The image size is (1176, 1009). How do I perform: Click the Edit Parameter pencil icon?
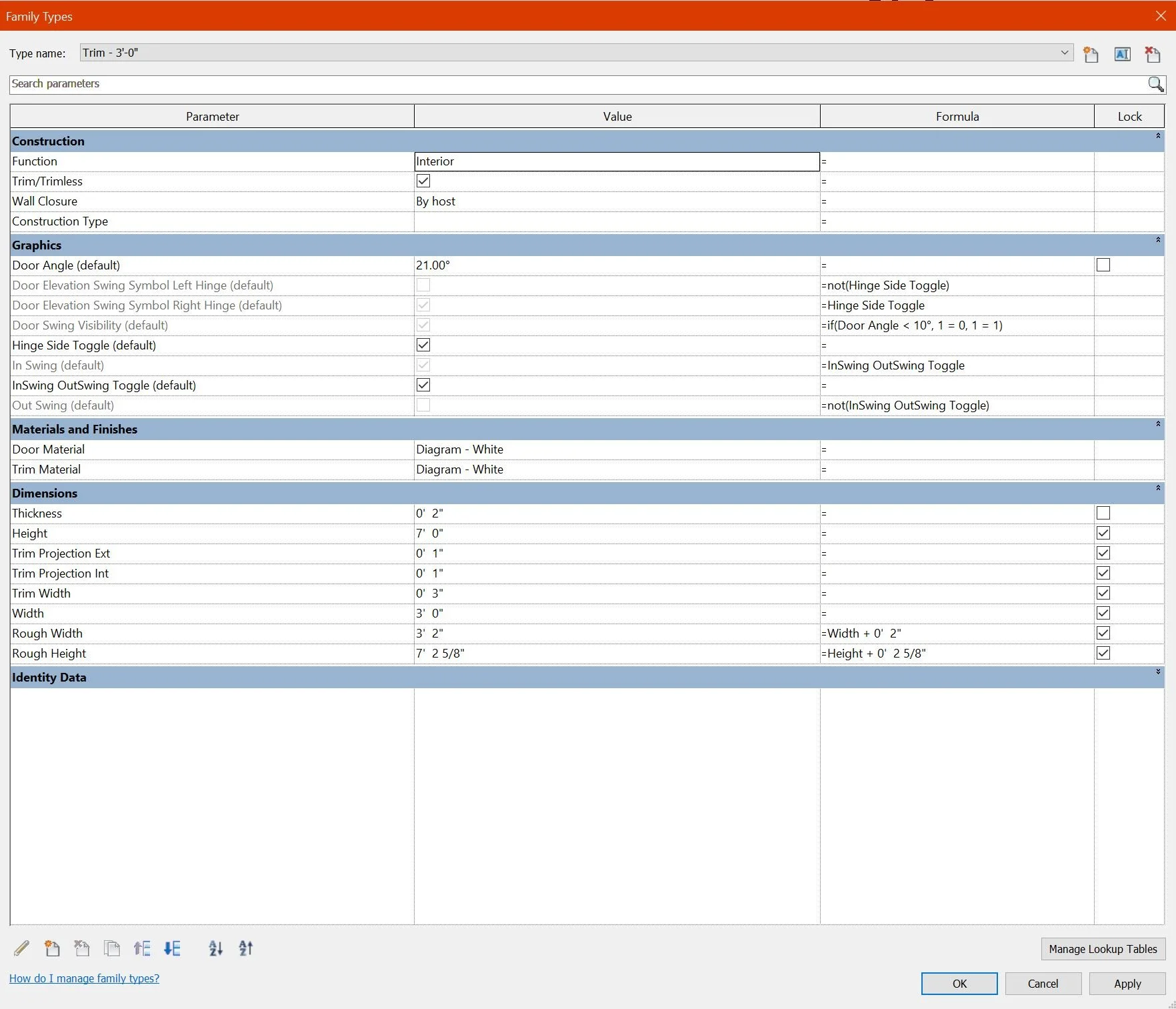pyautogui.click(x=21, y=948)
